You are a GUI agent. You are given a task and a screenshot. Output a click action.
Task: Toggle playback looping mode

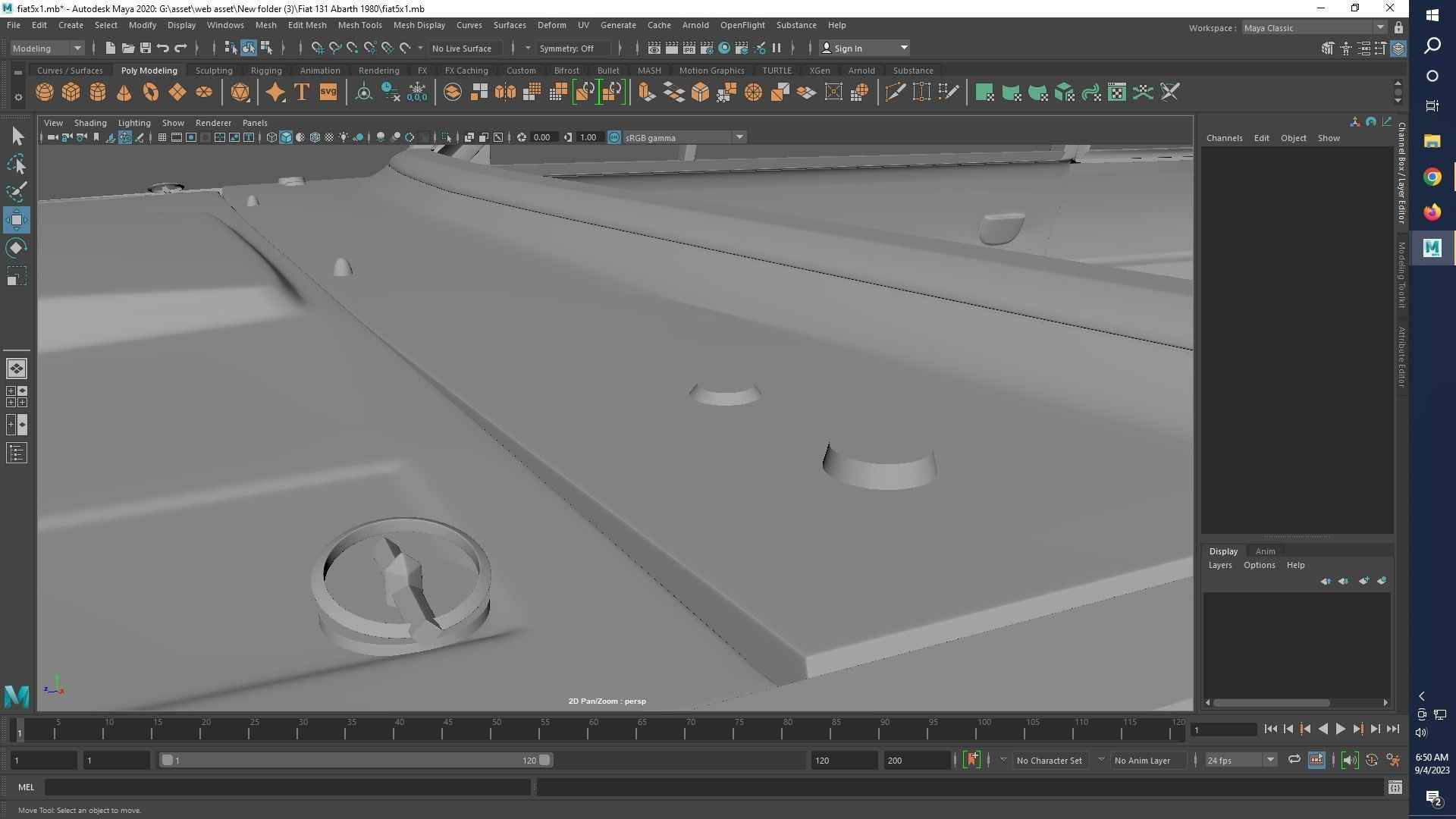(1294, 760)
